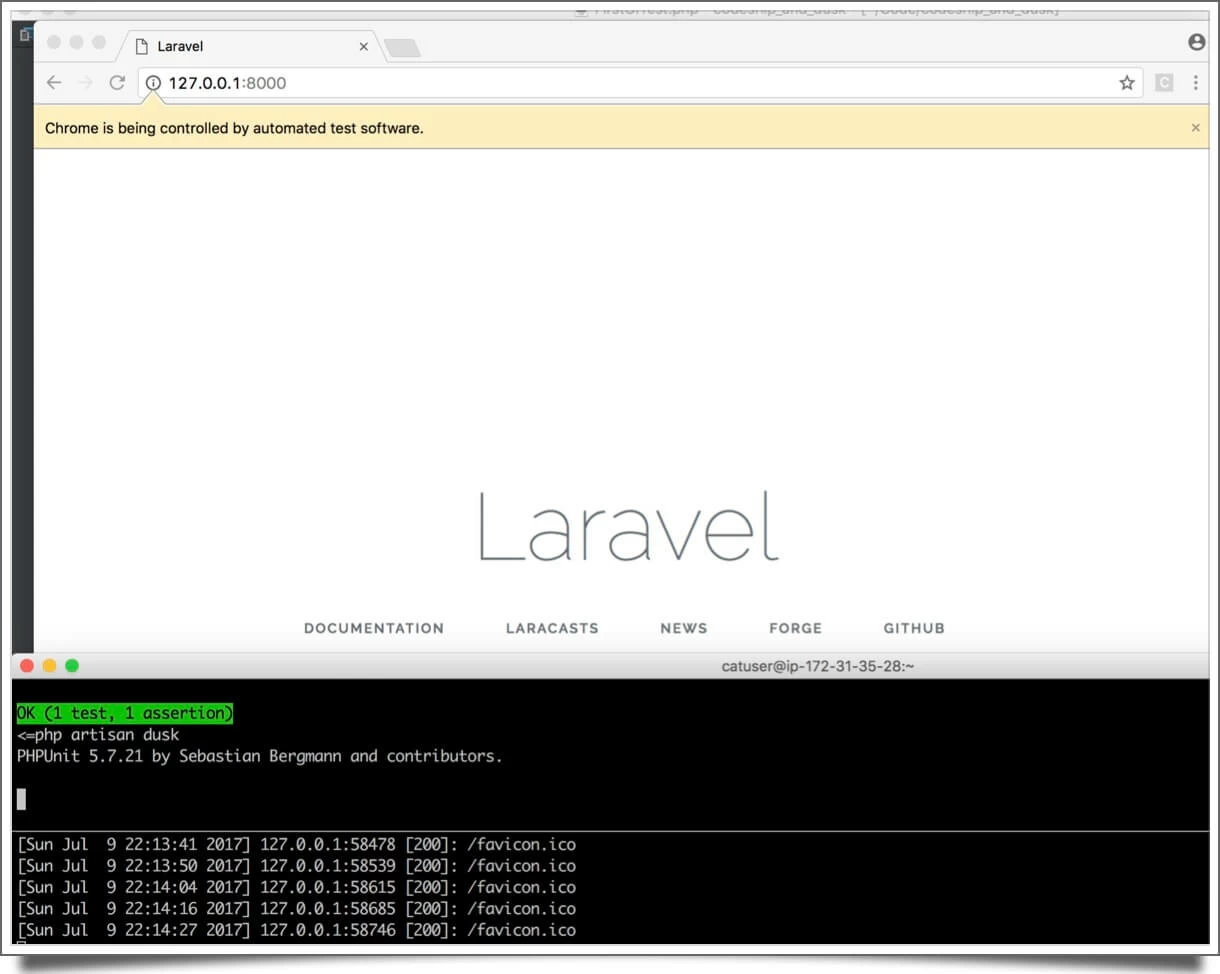The width and height of the screenshot is (1220, 974).
Task: Navigate to the GitHub link
Action: (914, 628)
